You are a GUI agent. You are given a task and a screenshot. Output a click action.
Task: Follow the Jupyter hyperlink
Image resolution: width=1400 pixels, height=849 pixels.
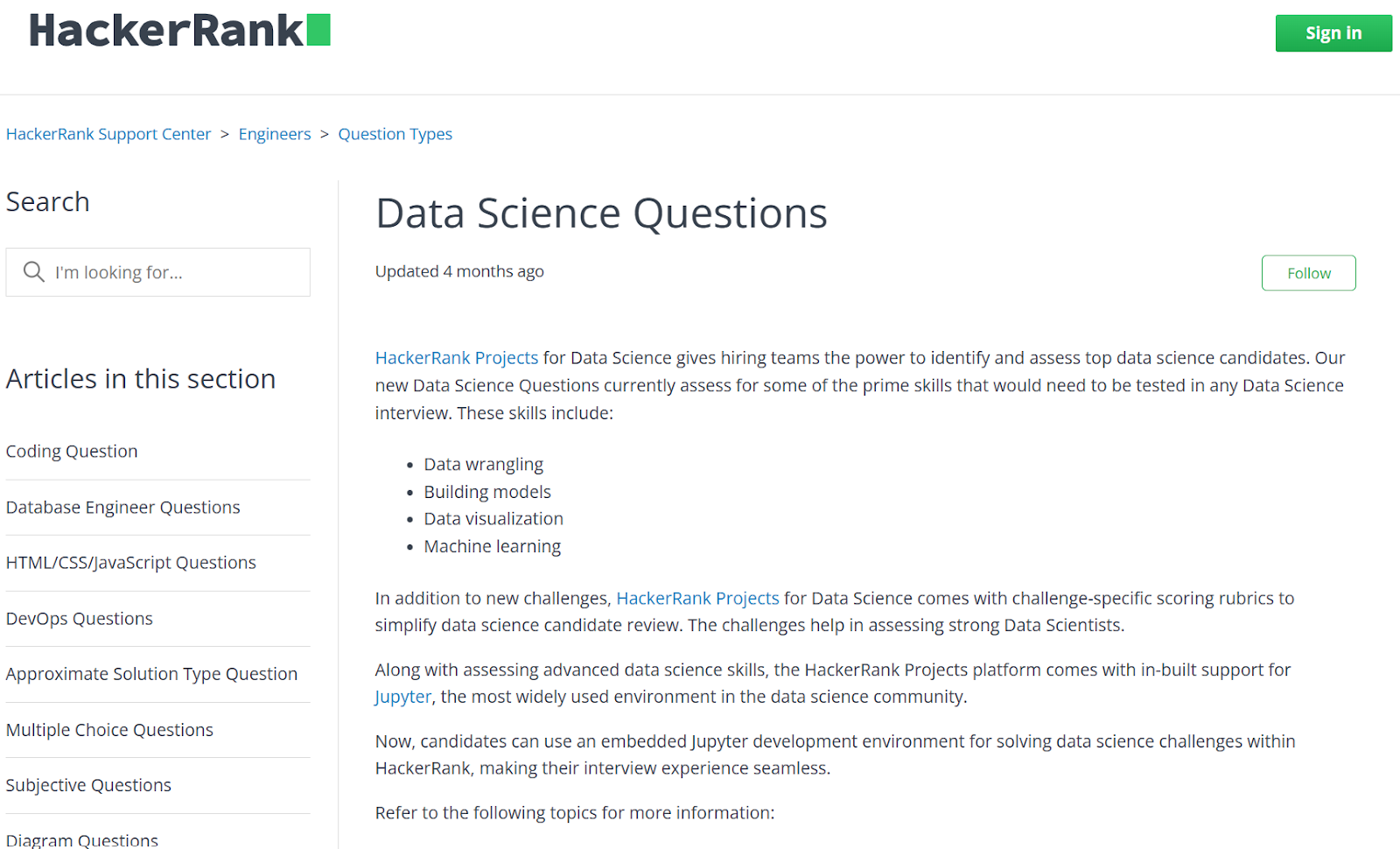click(x=403, y=698)
